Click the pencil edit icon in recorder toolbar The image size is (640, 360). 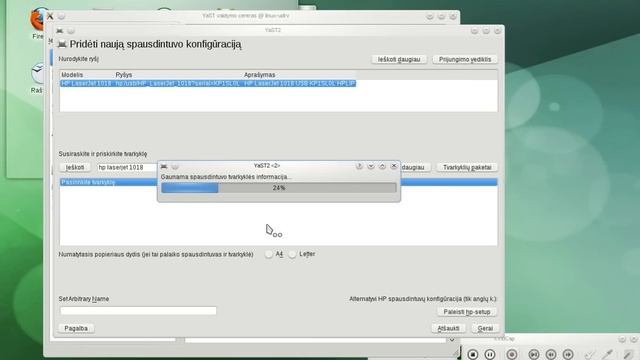point(628,354)
